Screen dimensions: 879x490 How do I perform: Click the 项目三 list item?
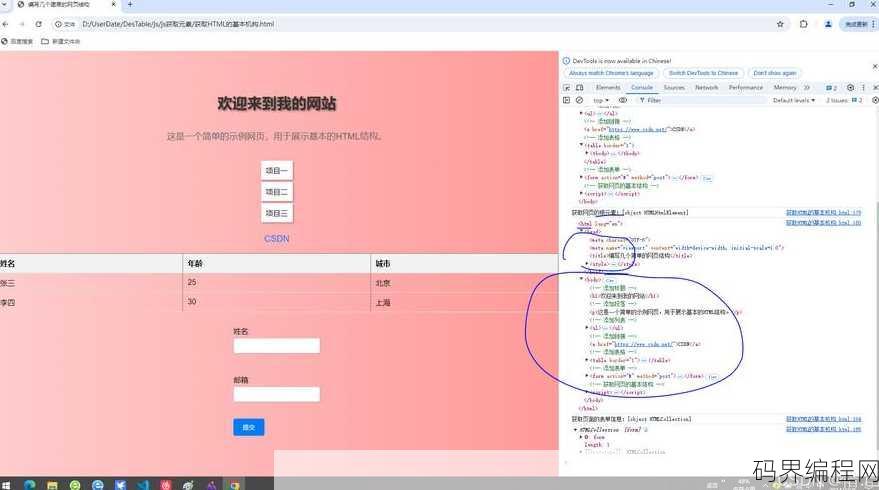[x=276, y=213]
